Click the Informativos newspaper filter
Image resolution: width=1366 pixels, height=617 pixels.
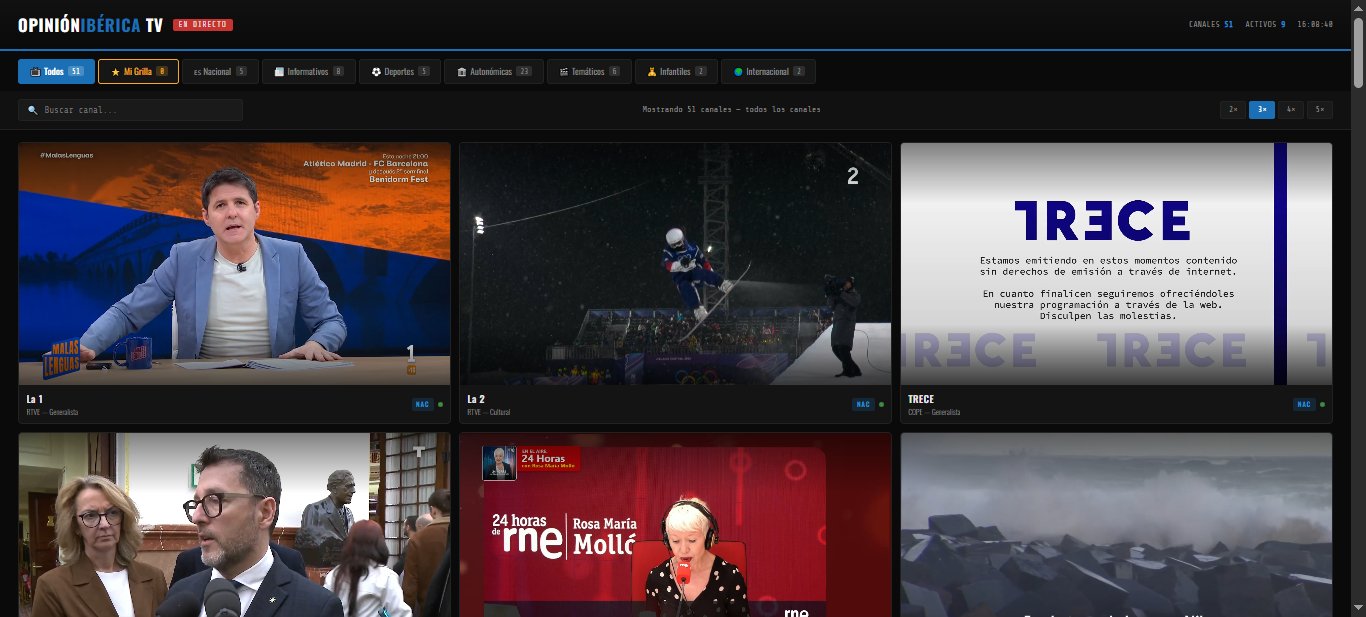coord(308,72)
